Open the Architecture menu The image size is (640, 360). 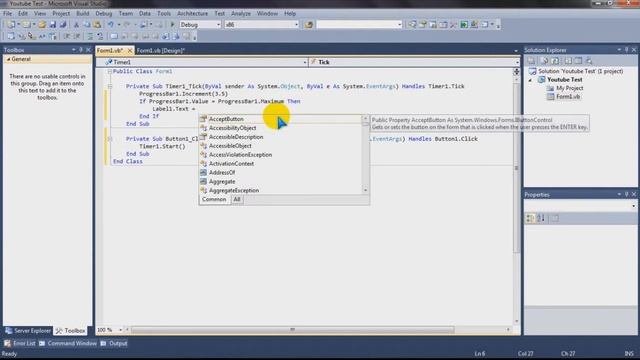pyautogui.click(x=192, y=13)
